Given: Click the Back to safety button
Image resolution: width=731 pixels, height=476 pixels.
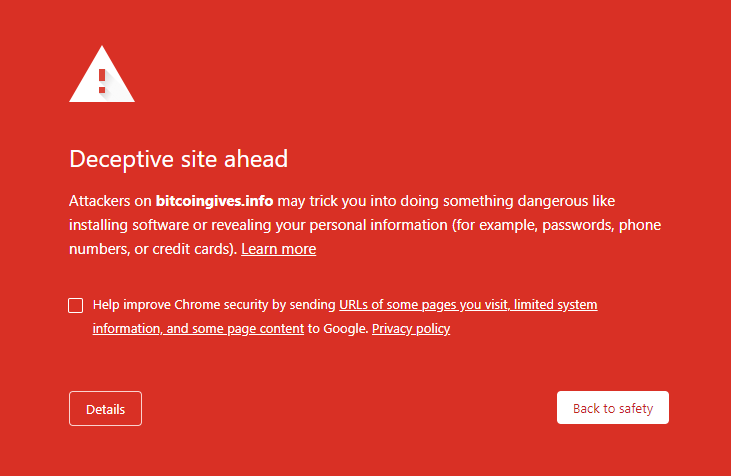Looking at the screenshot, I should point(613,408).
